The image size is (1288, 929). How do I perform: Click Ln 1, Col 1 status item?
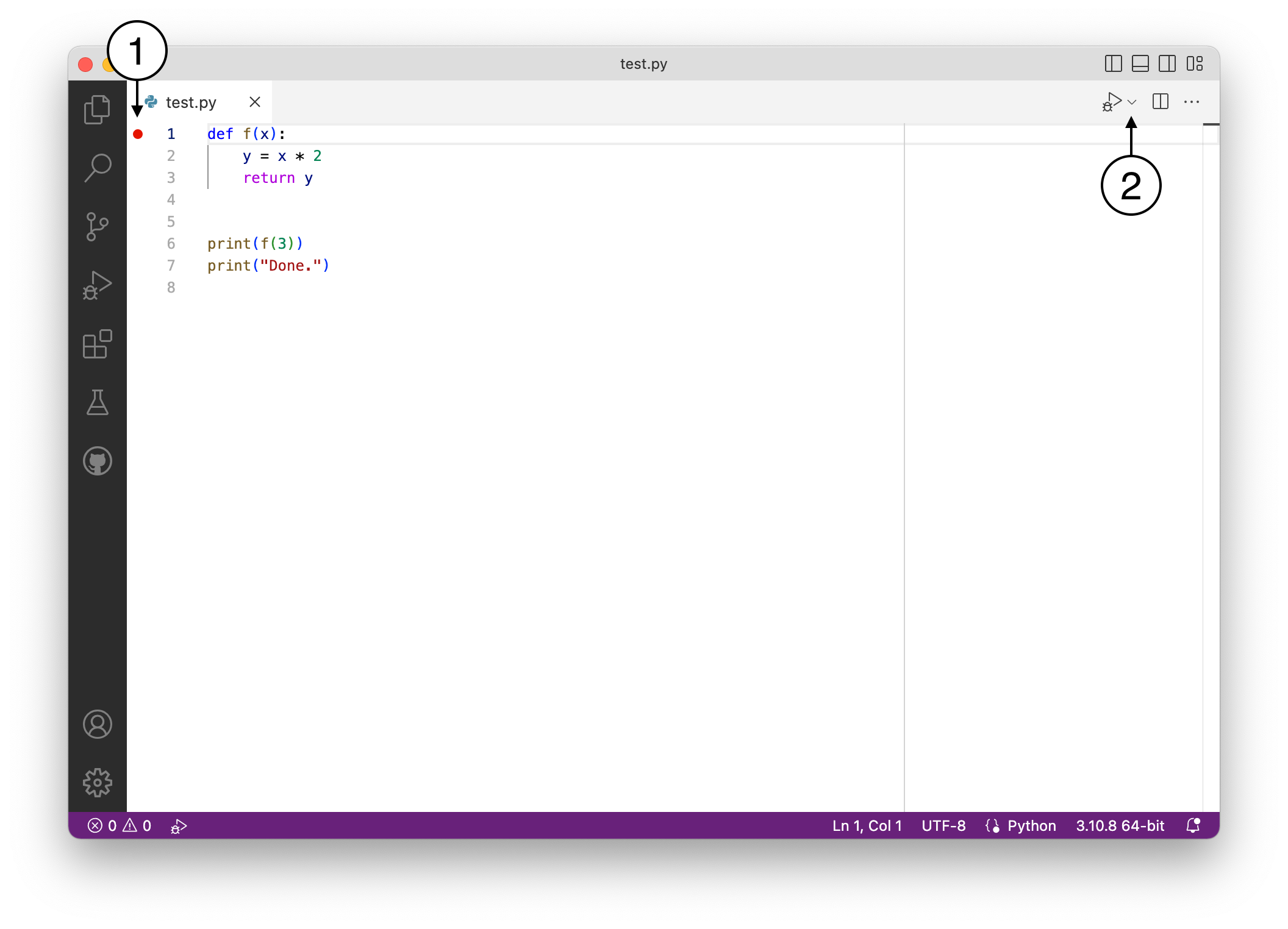pyautogui.click(x=867, y=825)
